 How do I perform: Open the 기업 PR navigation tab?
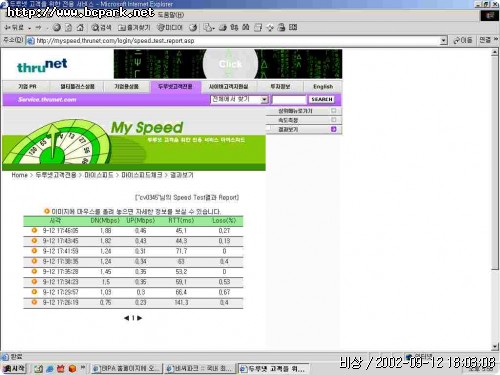click(x=27, y=86)
